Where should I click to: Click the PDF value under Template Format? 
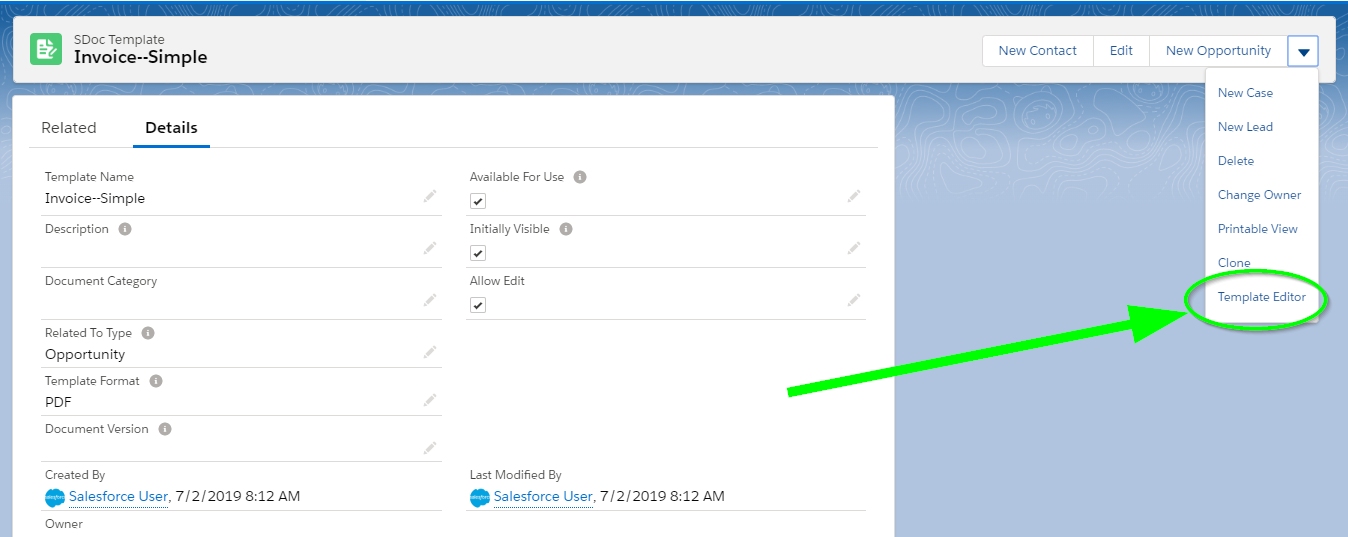click(x=58, y=402)
